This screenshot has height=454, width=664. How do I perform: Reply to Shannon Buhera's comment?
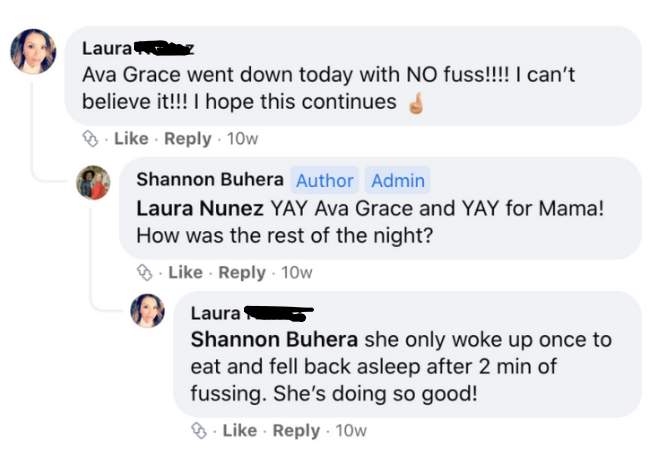tap(242, 272)
